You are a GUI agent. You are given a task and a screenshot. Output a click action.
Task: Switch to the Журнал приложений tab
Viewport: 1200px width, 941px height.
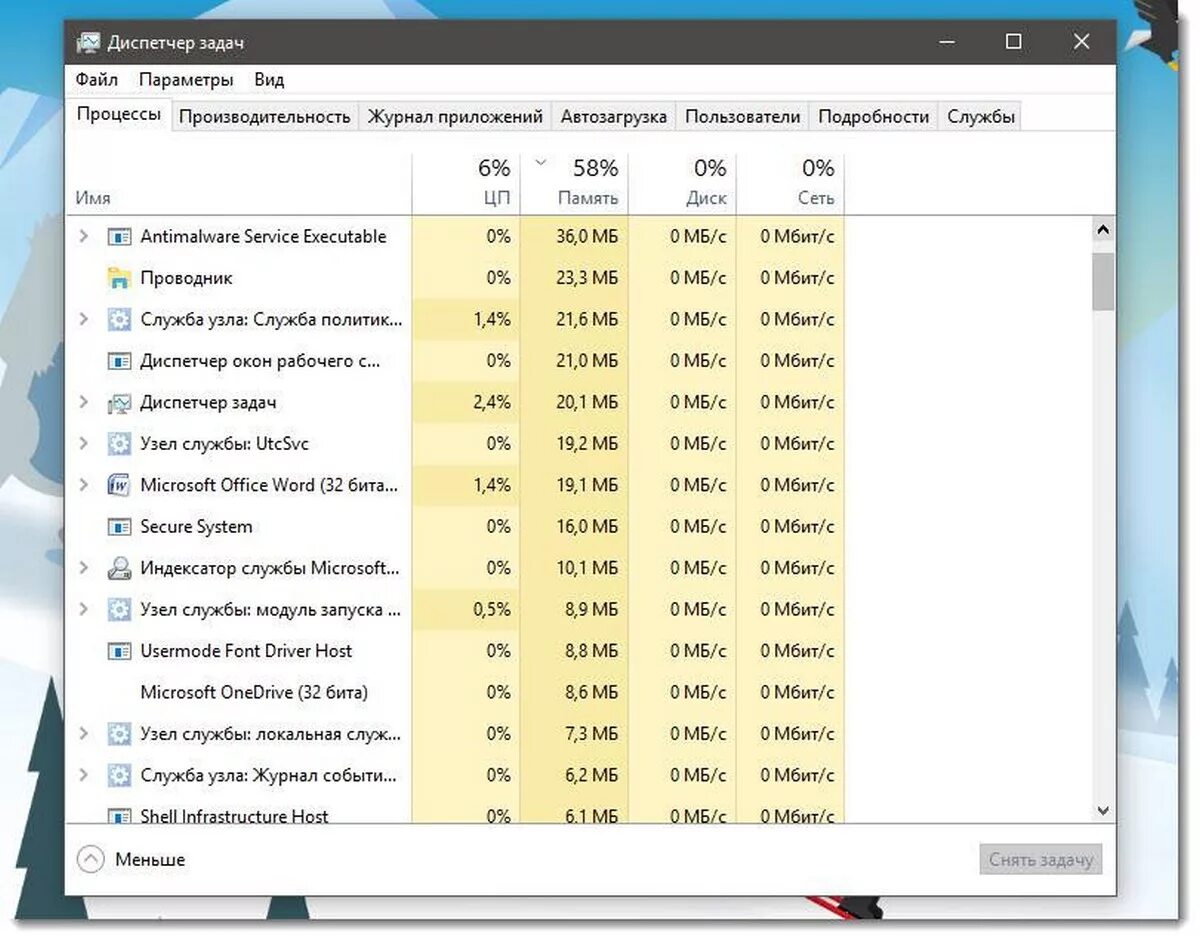point(455,116)
